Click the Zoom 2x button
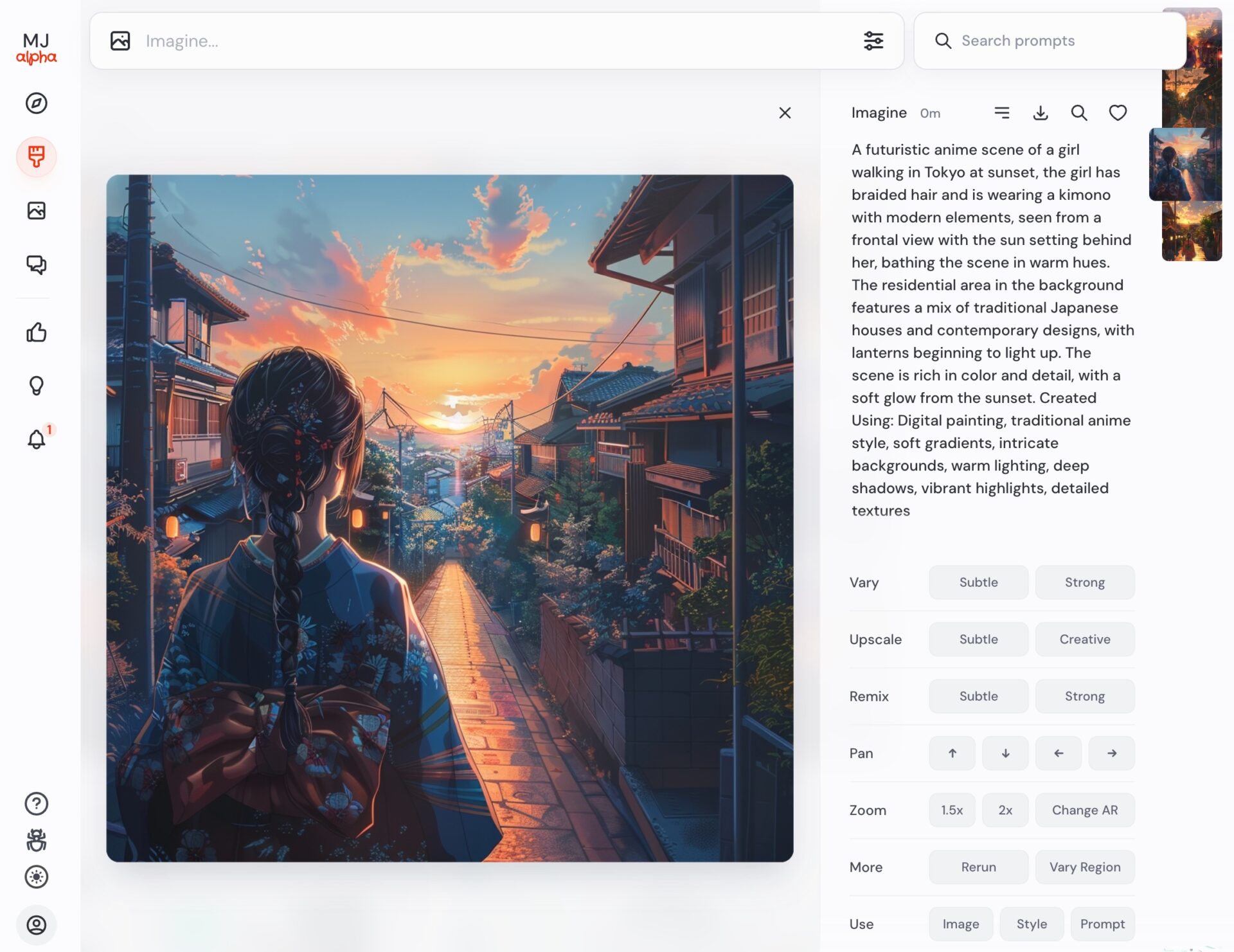 pyautogui.click(x=1005, y=810)
